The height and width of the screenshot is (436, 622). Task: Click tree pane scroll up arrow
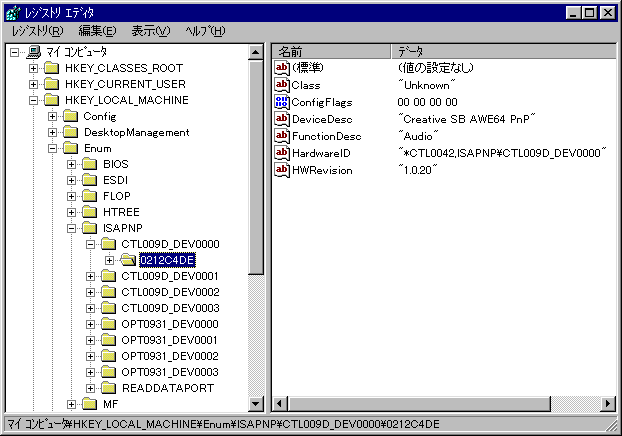coord(256,52)
